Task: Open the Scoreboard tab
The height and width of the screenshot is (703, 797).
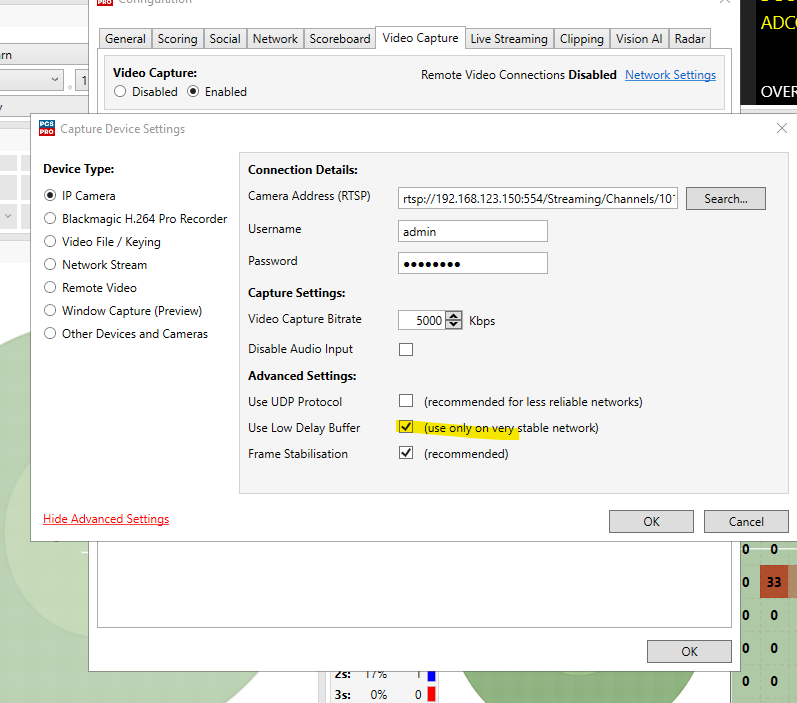Action: 339,39
